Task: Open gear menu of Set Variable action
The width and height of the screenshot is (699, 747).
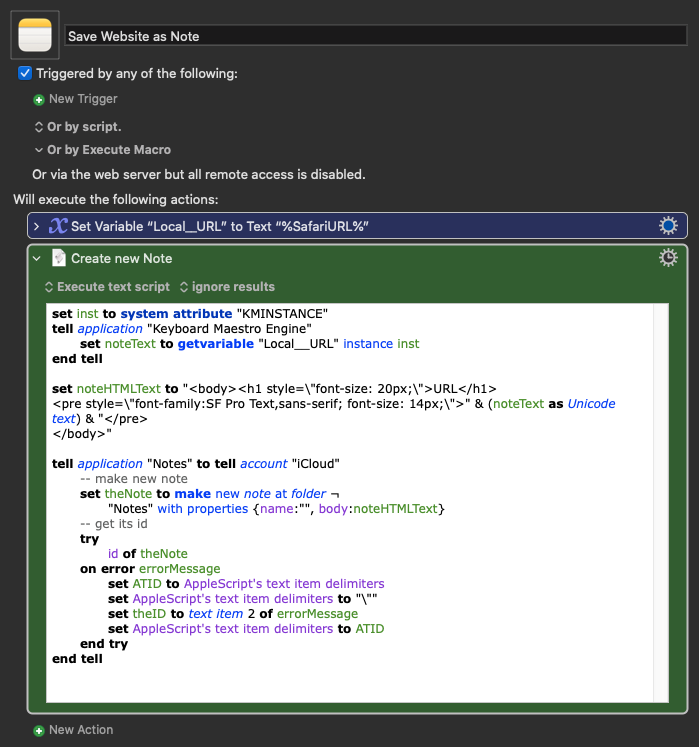Action: [668, 225]
